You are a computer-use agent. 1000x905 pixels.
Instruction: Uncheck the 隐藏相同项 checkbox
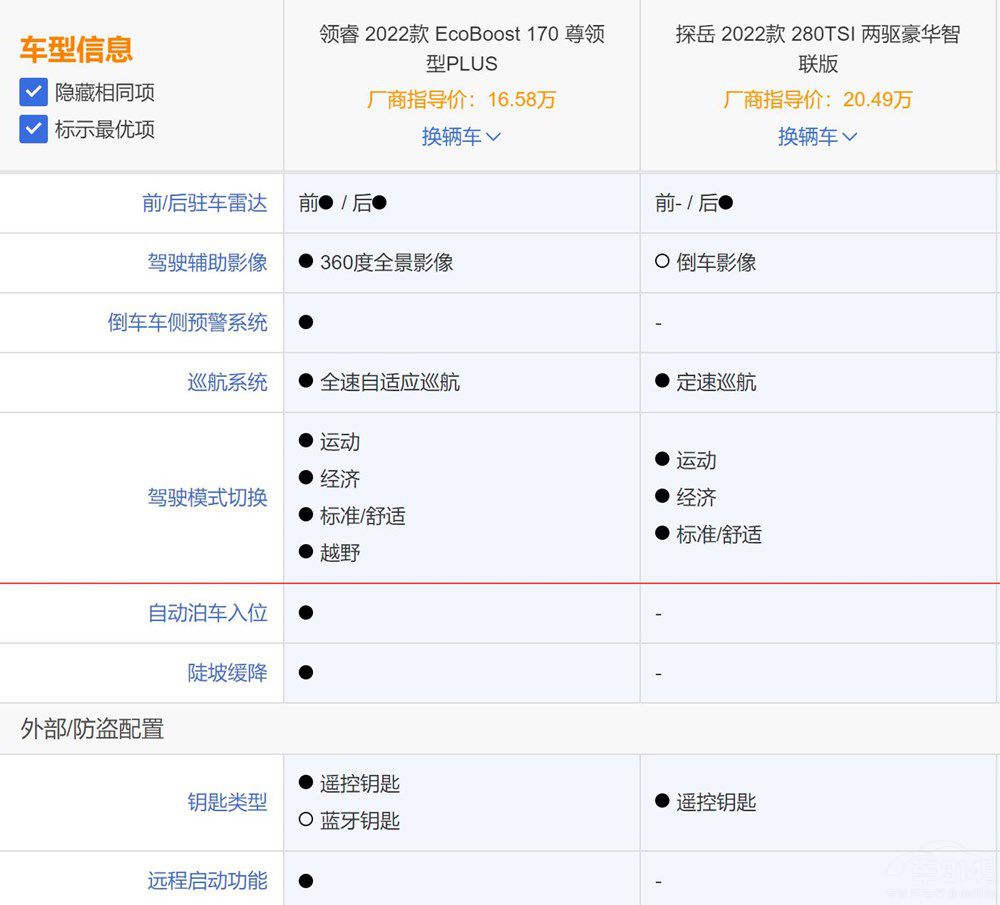tap(34, 93)
